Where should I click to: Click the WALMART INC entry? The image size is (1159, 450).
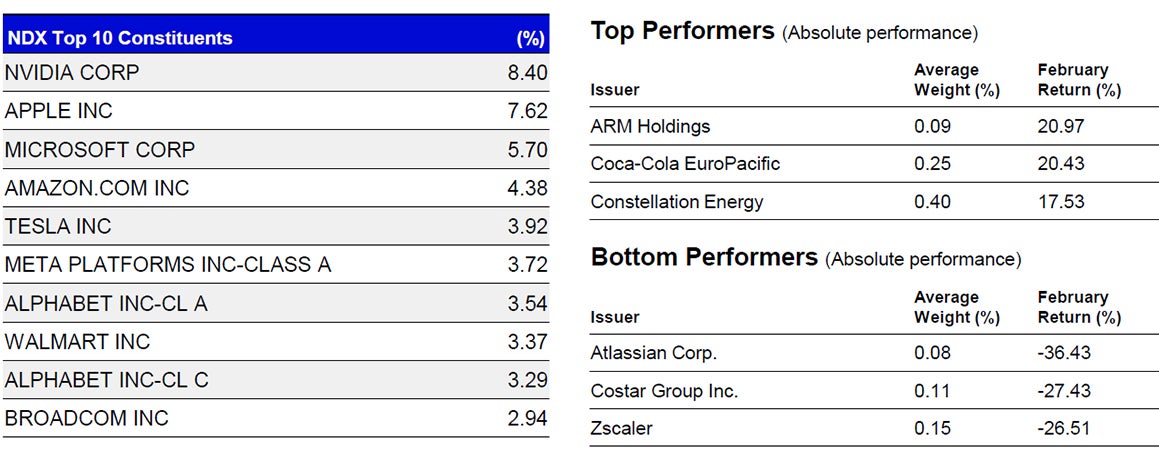(x=77, y=342)
